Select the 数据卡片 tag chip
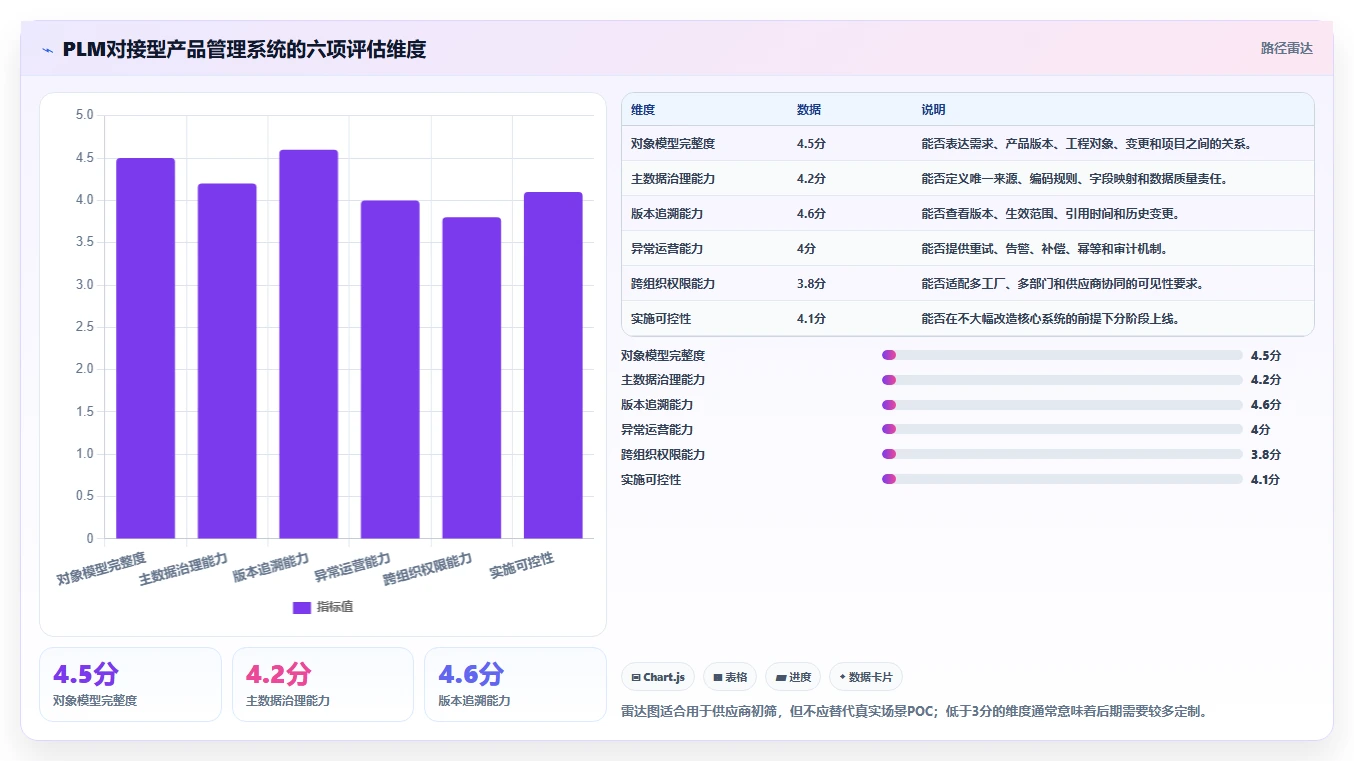The image size is (1354, 761). point(866,677)
